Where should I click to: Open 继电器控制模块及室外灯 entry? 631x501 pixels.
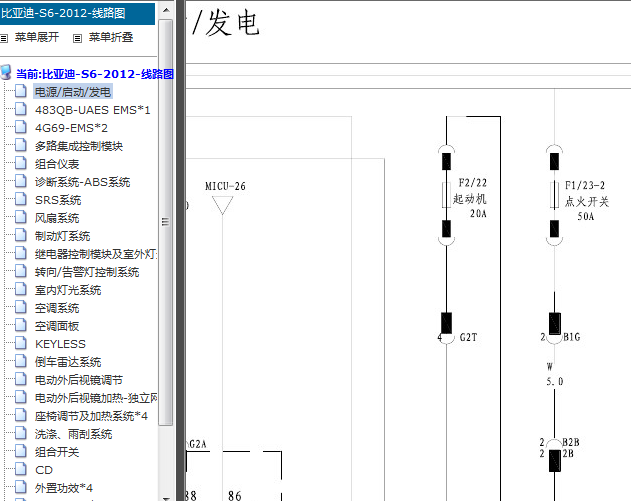click(x=96, y=254)
